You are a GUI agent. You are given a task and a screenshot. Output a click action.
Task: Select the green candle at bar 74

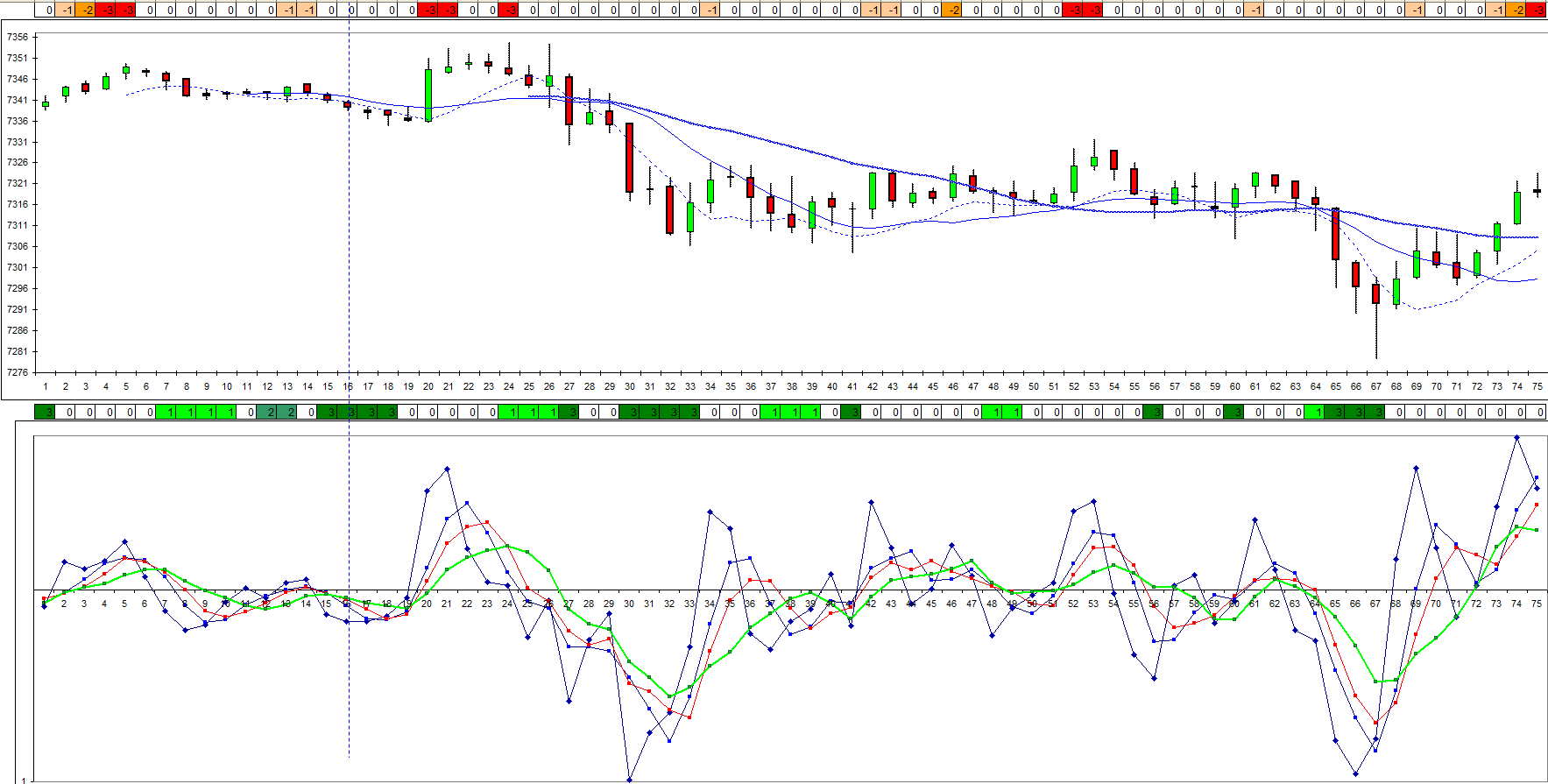tap(1517, 208)
